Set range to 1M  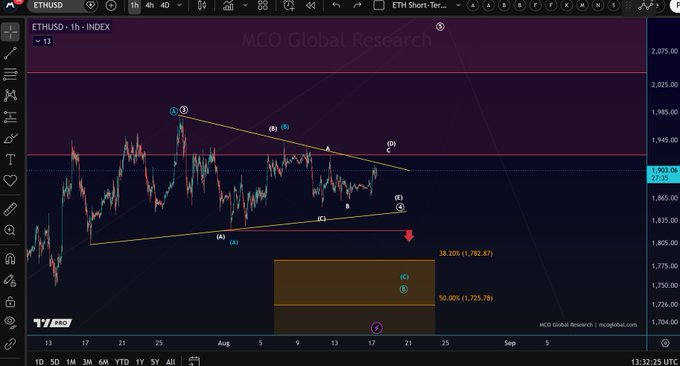pyautogui.click(x=71, y=362)
